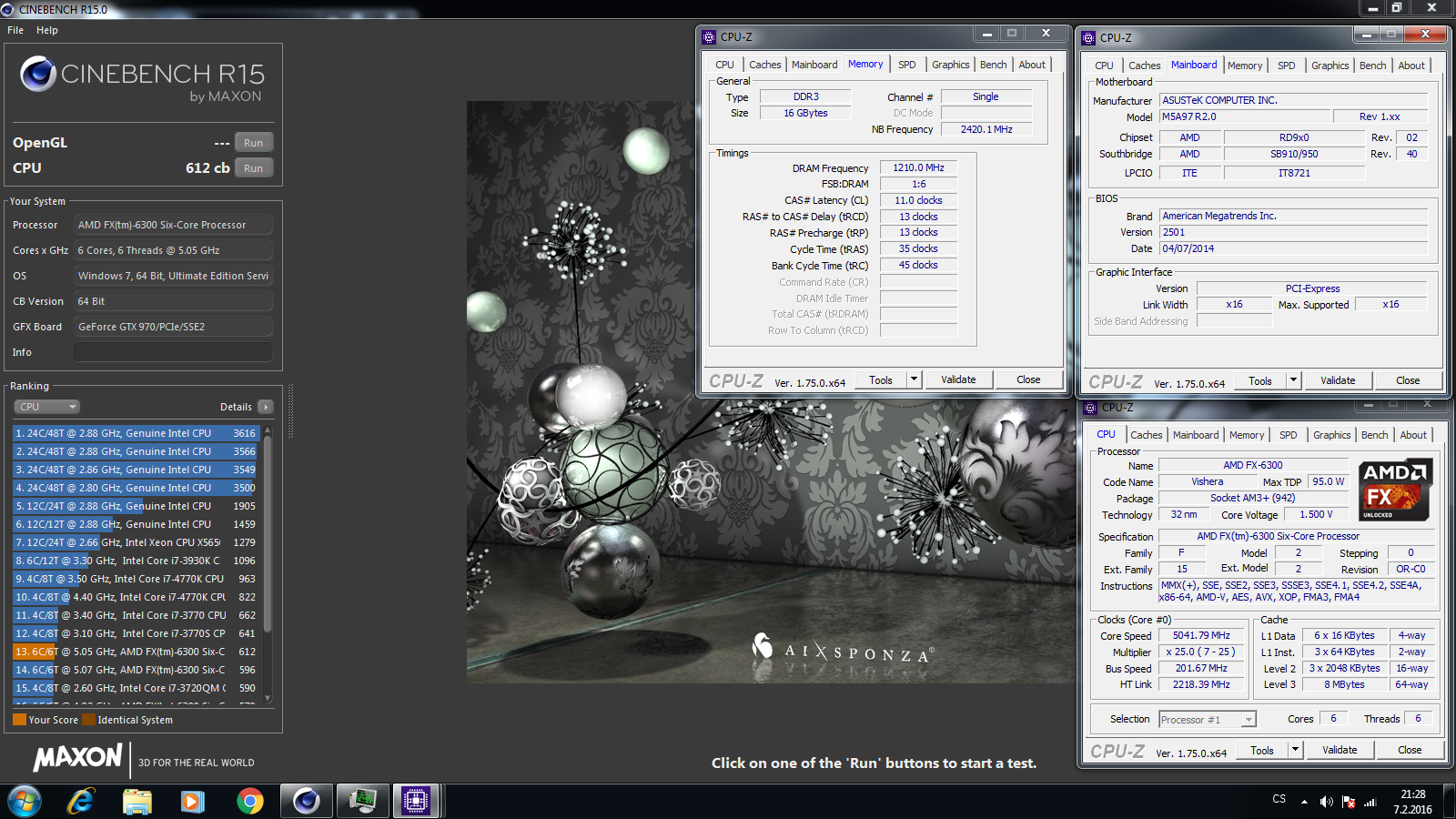
Task: Click the DRAM Frequency value 1210.0 MHz
Action: click(x=918, y=168)
